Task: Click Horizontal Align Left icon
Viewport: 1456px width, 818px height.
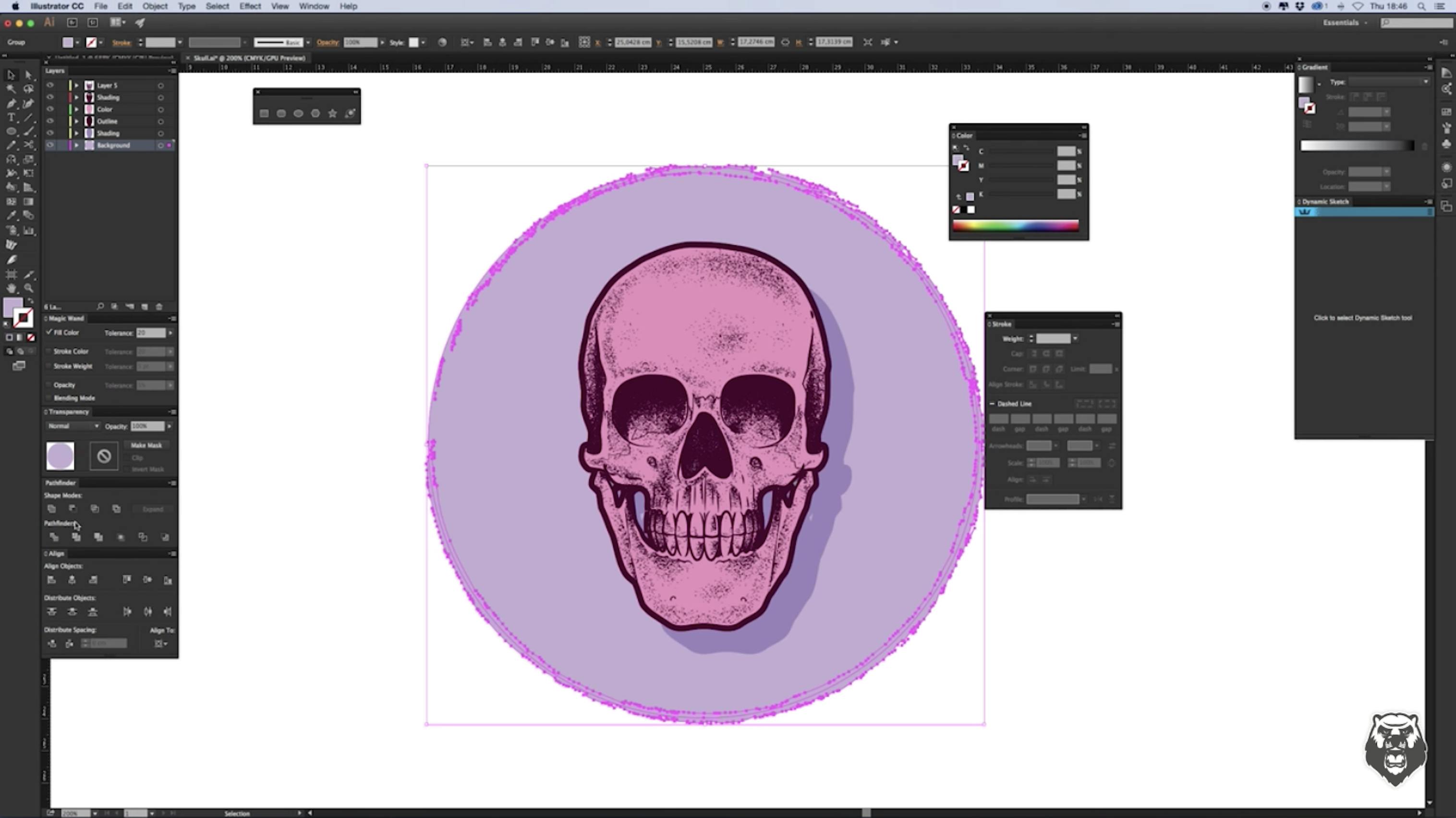Action: 51,580
